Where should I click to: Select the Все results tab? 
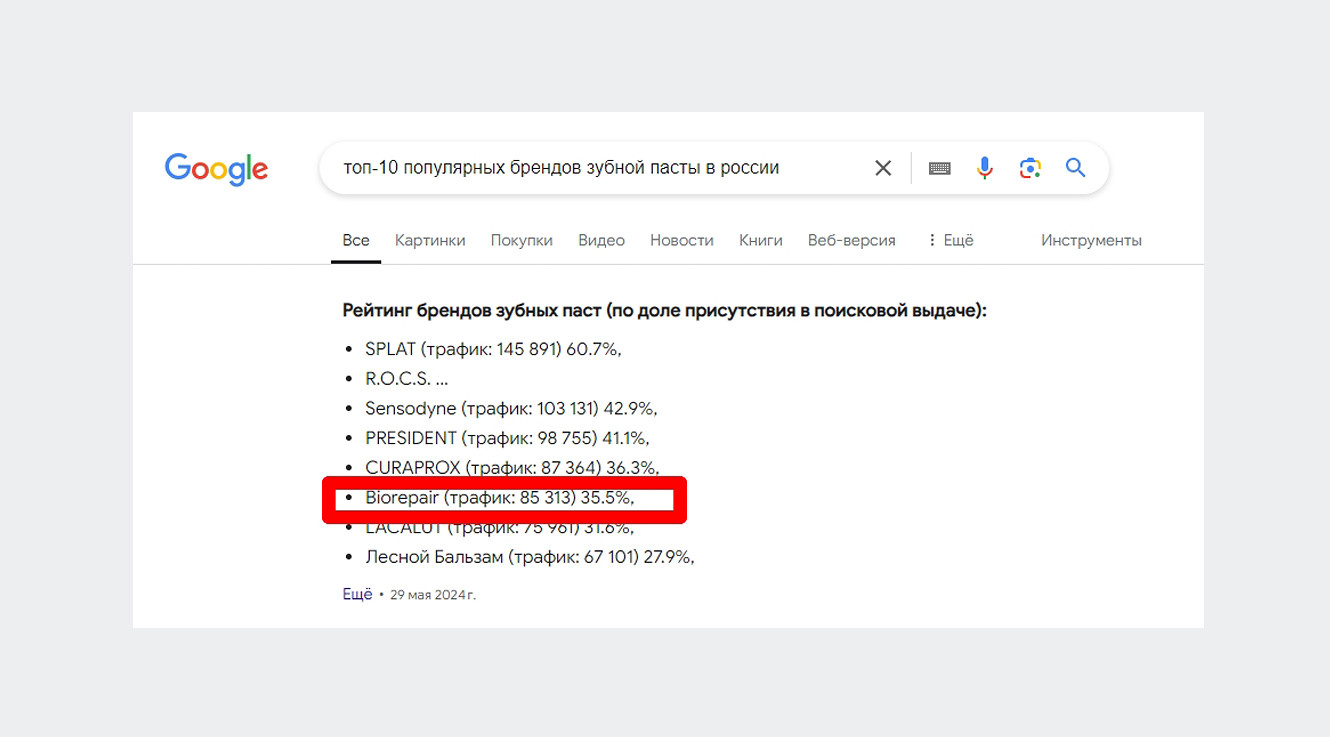pos(356,240)
